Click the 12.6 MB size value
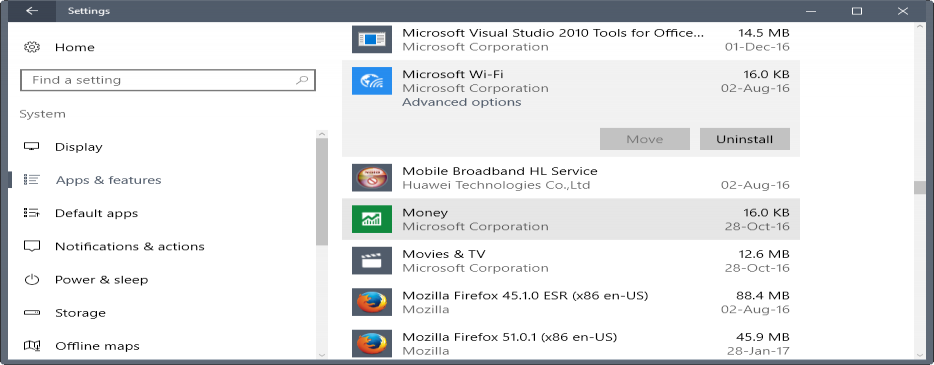This screenshot has width=934, height=365. point(764,254)
